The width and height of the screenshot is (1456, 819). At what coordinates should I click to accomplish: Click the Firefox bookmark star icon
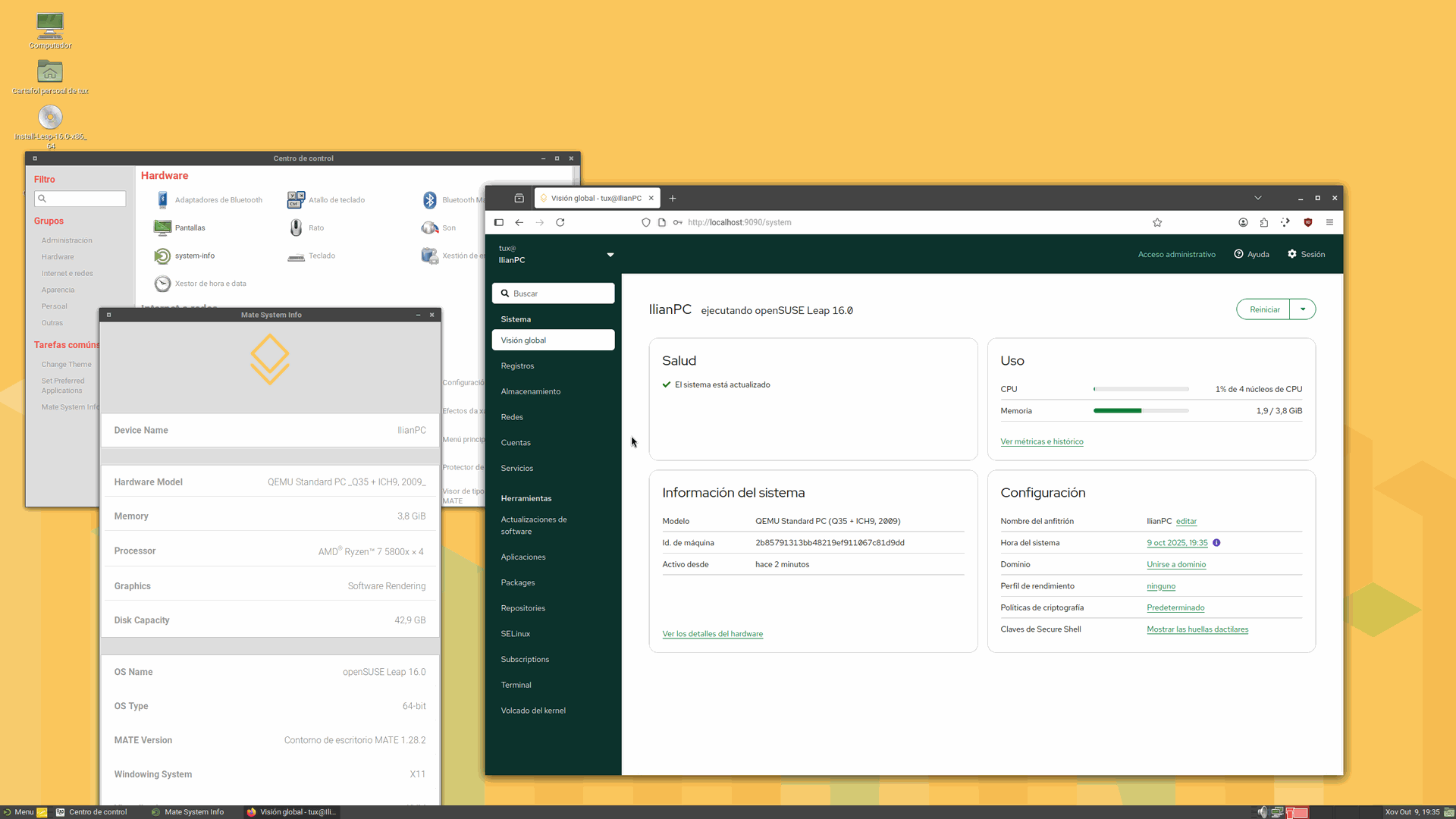[x=1157, y=222]
